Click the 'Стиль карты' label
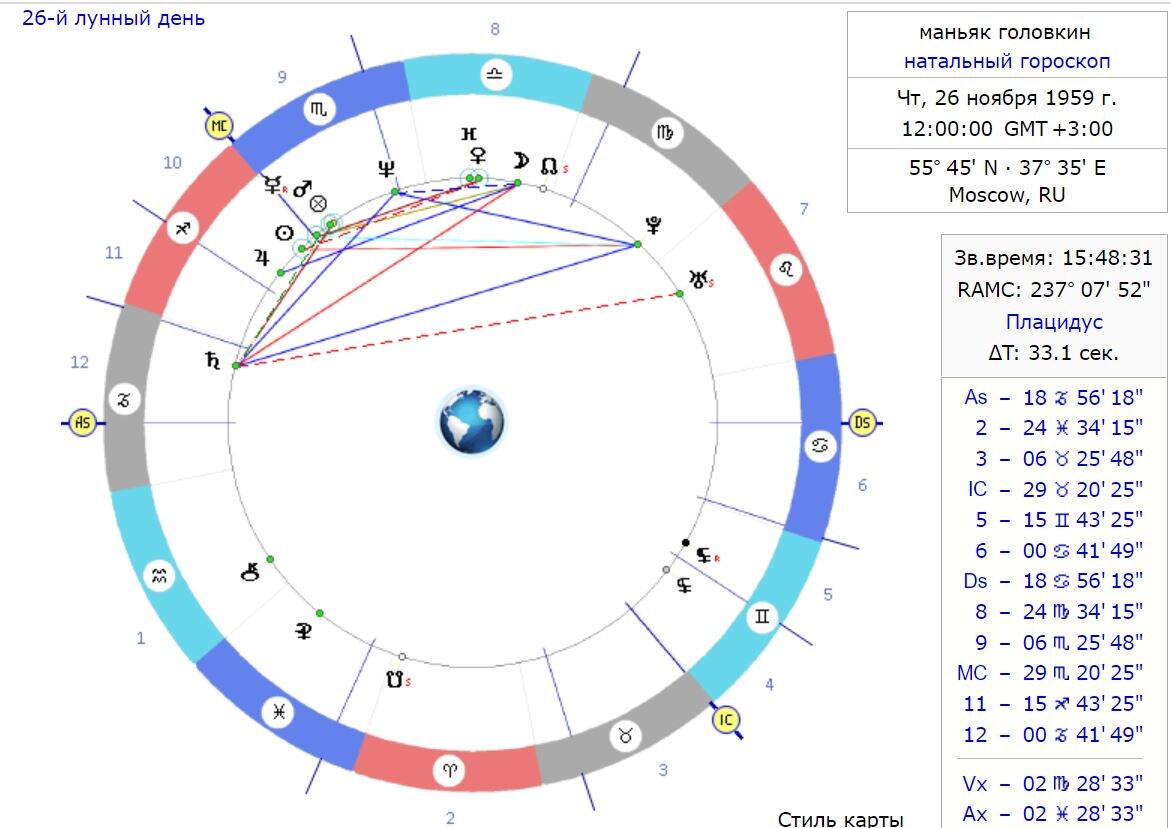 pos(840,819)
